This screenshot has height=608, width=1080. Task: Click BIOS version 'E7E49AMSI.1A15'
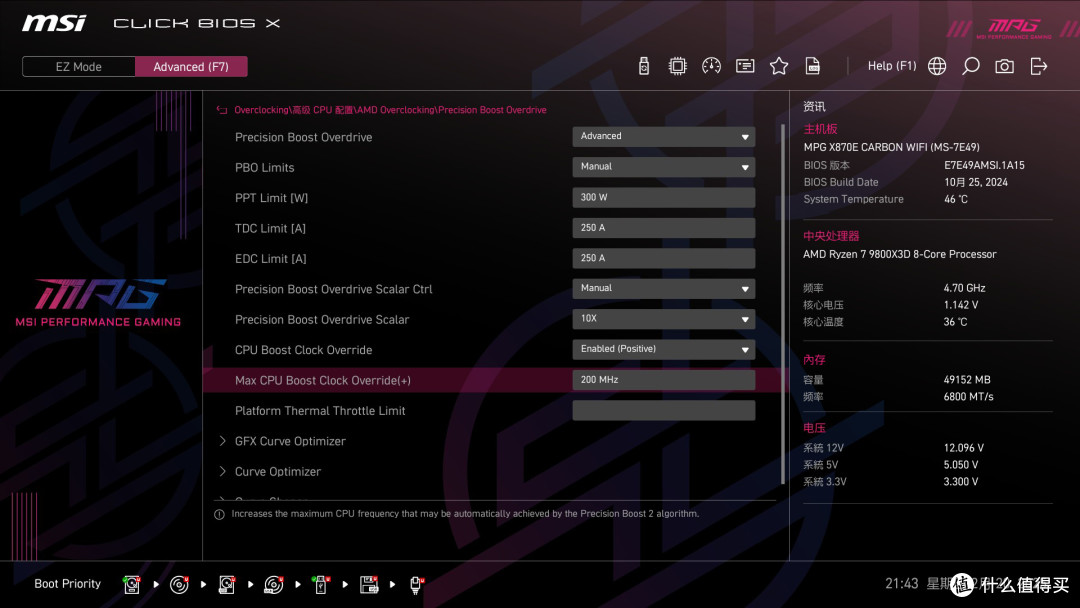coord(984,165)
